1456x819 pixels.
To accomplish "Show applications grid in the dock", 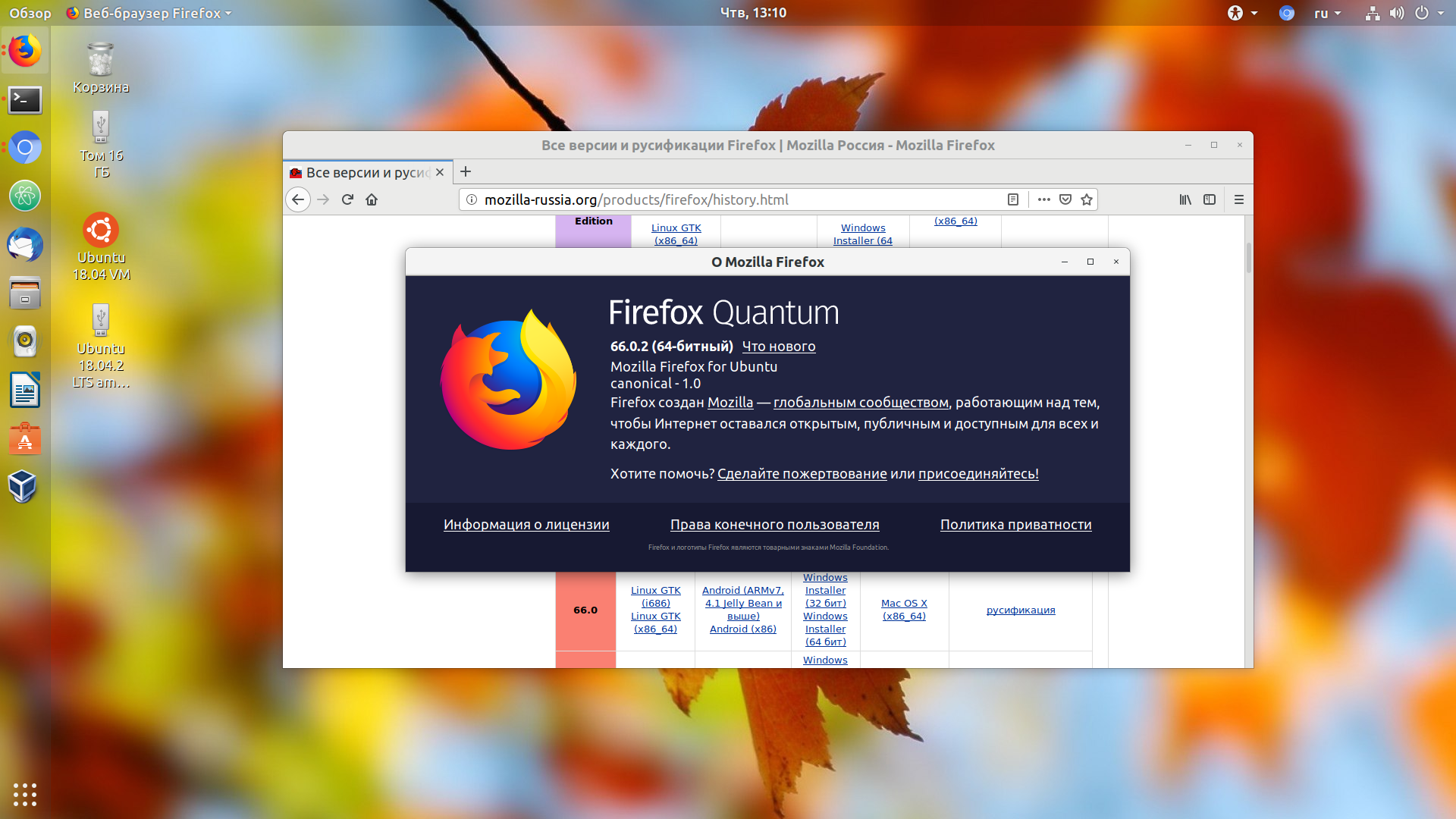I will click(25, 794).
